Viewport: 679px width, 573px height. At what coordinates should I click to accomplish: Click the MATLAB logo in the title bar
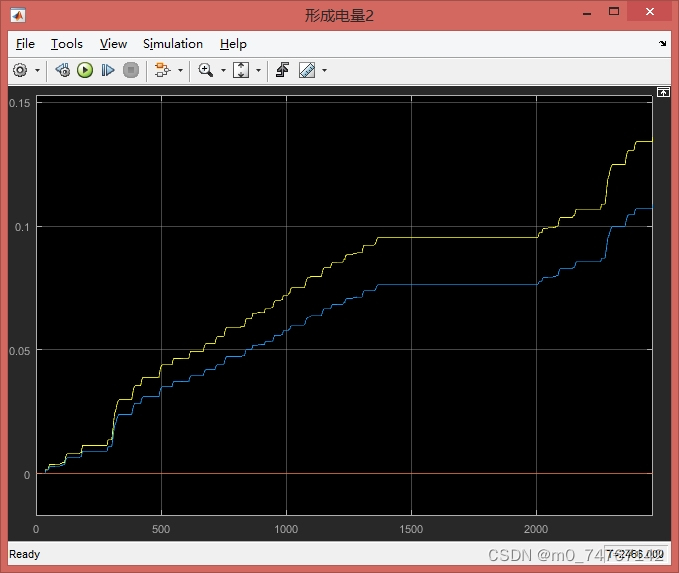coord(18,16)
